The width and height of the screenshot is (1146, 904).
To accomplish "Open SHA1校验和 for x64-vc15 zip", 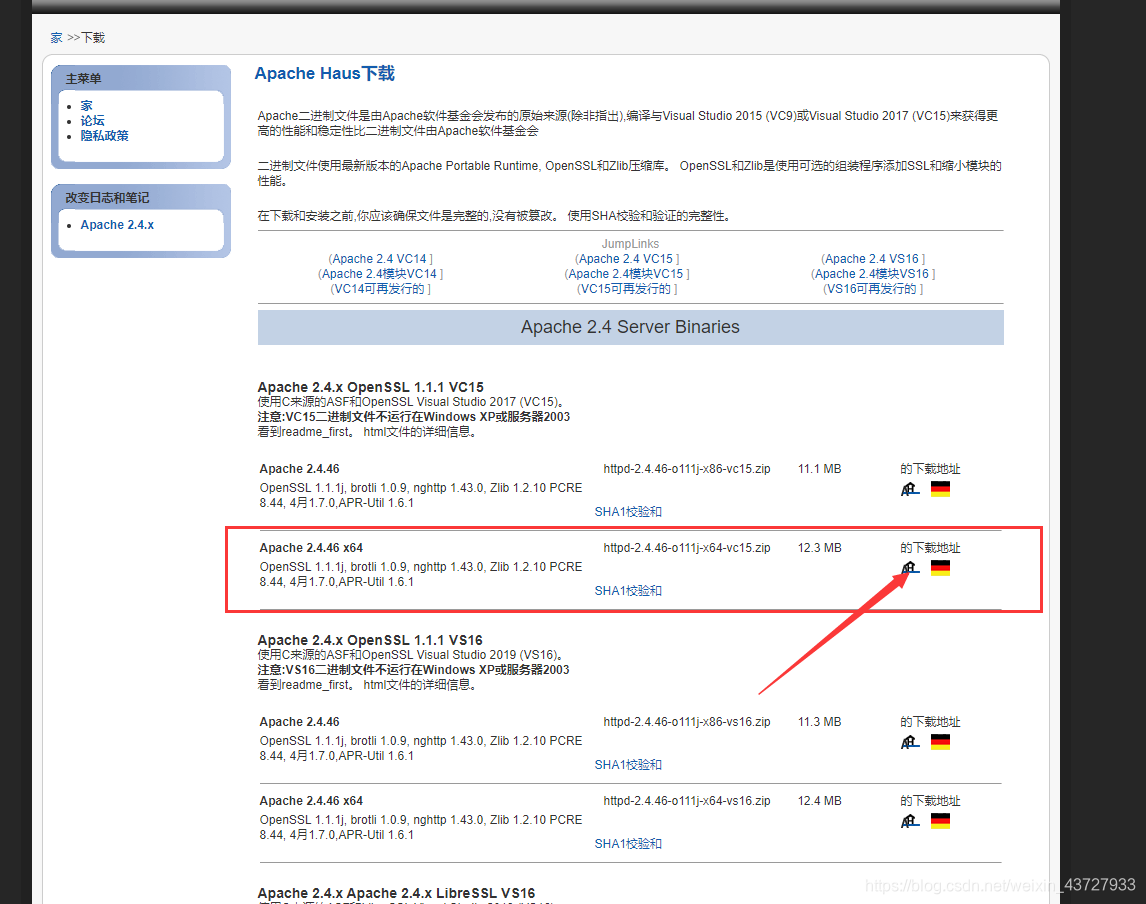I will (628, 590).
